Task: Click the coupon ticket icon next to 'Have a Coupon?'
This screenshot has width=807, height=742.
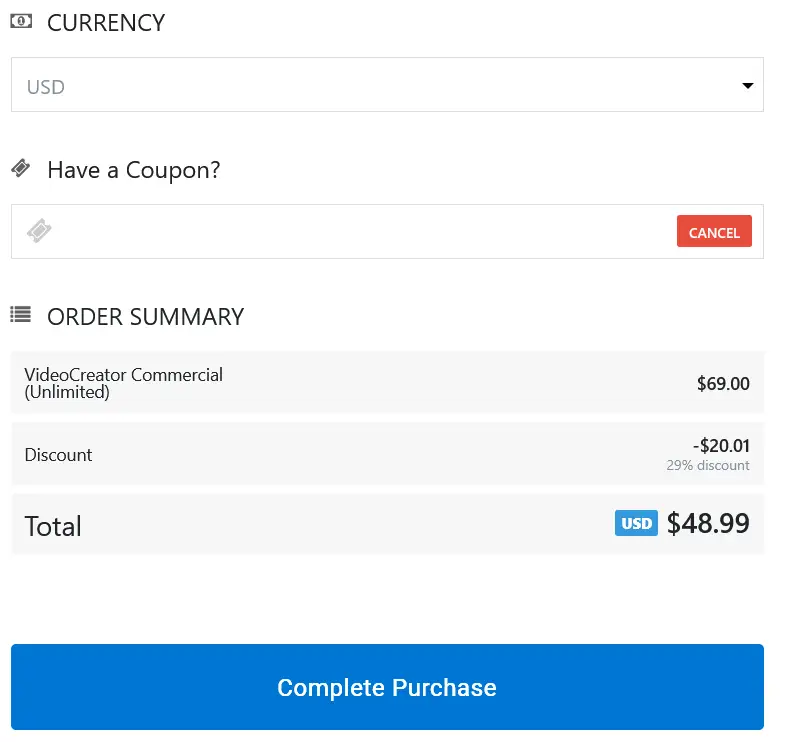Action: tap(21, 168)
